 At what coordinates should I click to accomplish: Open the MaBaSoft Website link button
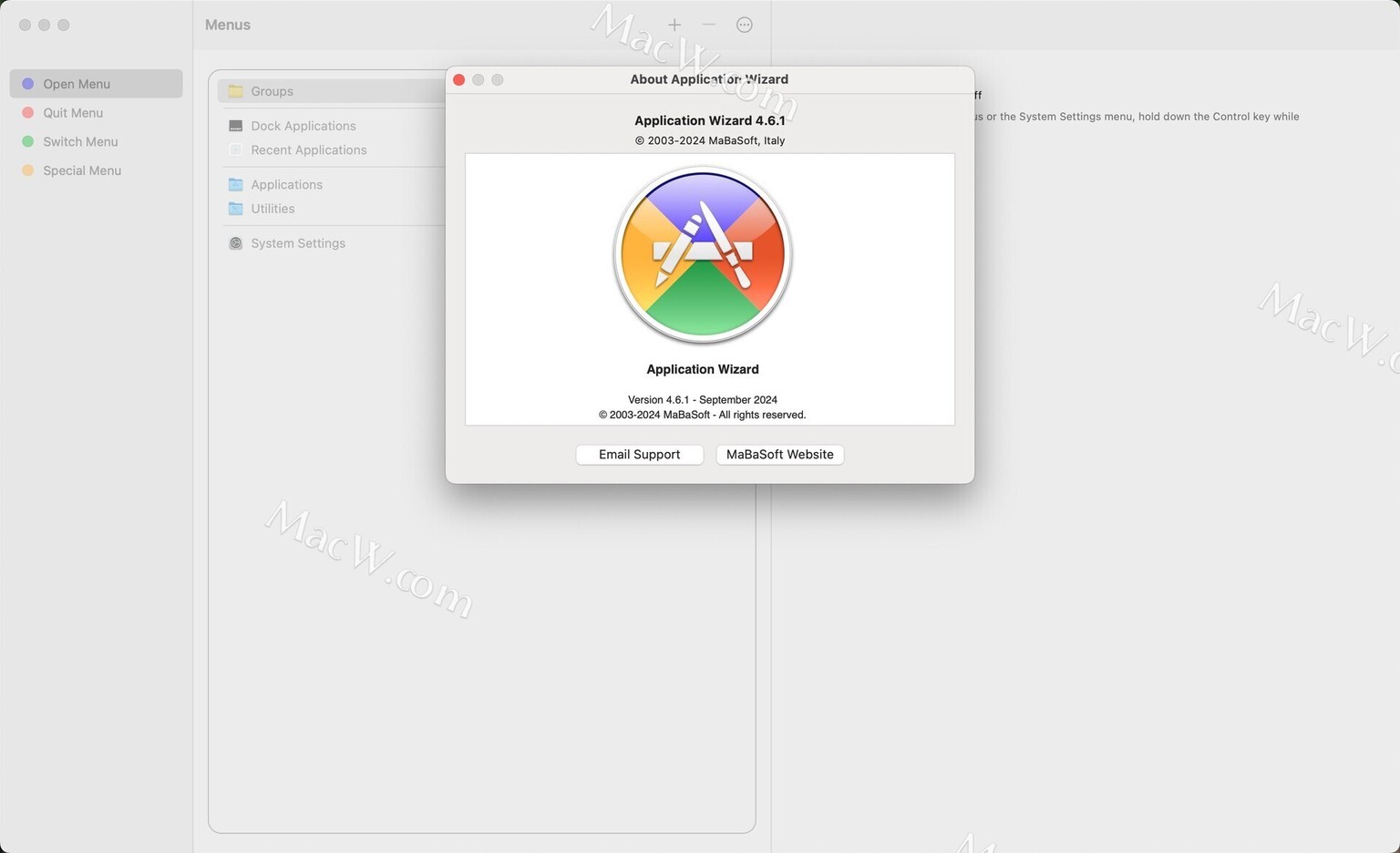coord(779,455)
